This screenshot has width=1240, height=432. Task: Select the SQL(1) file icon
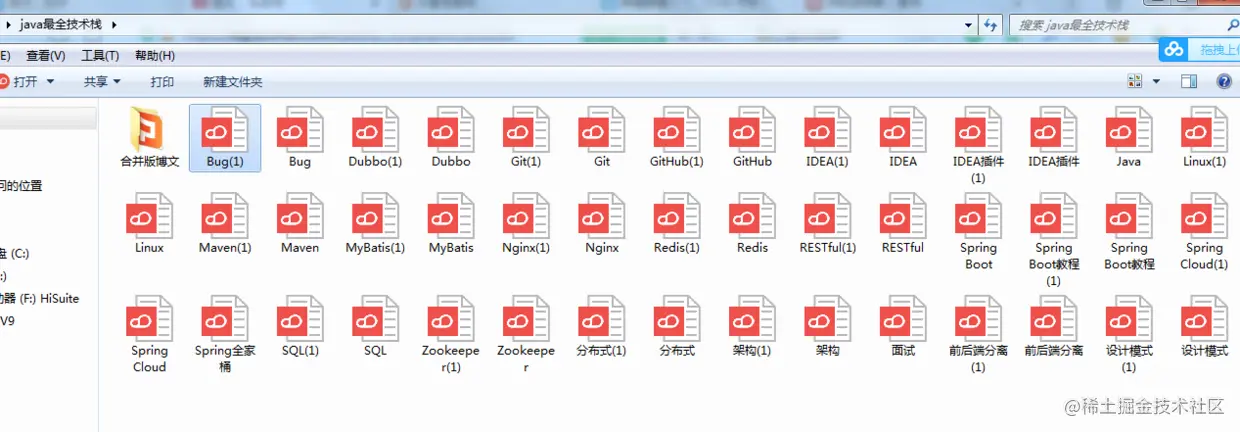[300, 319]
